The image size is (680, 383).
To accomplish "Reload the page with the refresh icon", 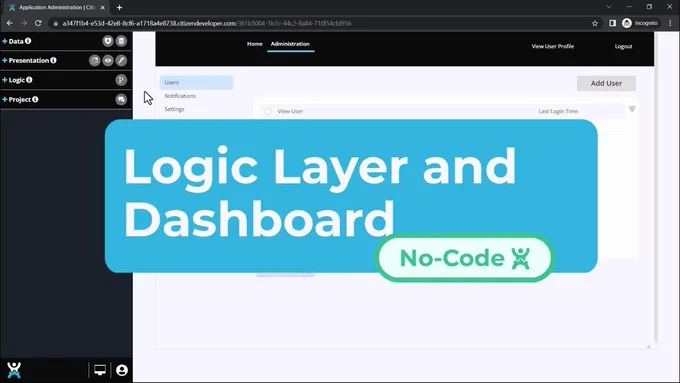I will (38, 23).
